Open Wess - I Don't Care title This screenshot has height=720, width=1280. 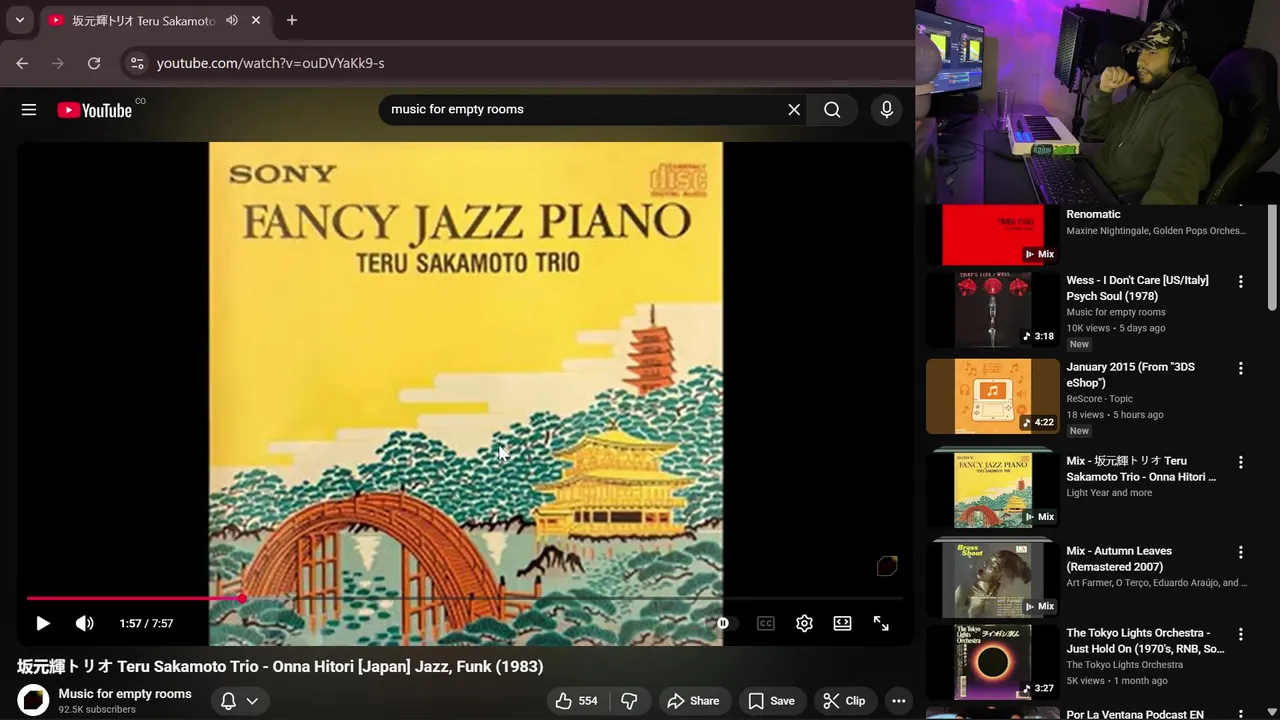(1137, 288)
